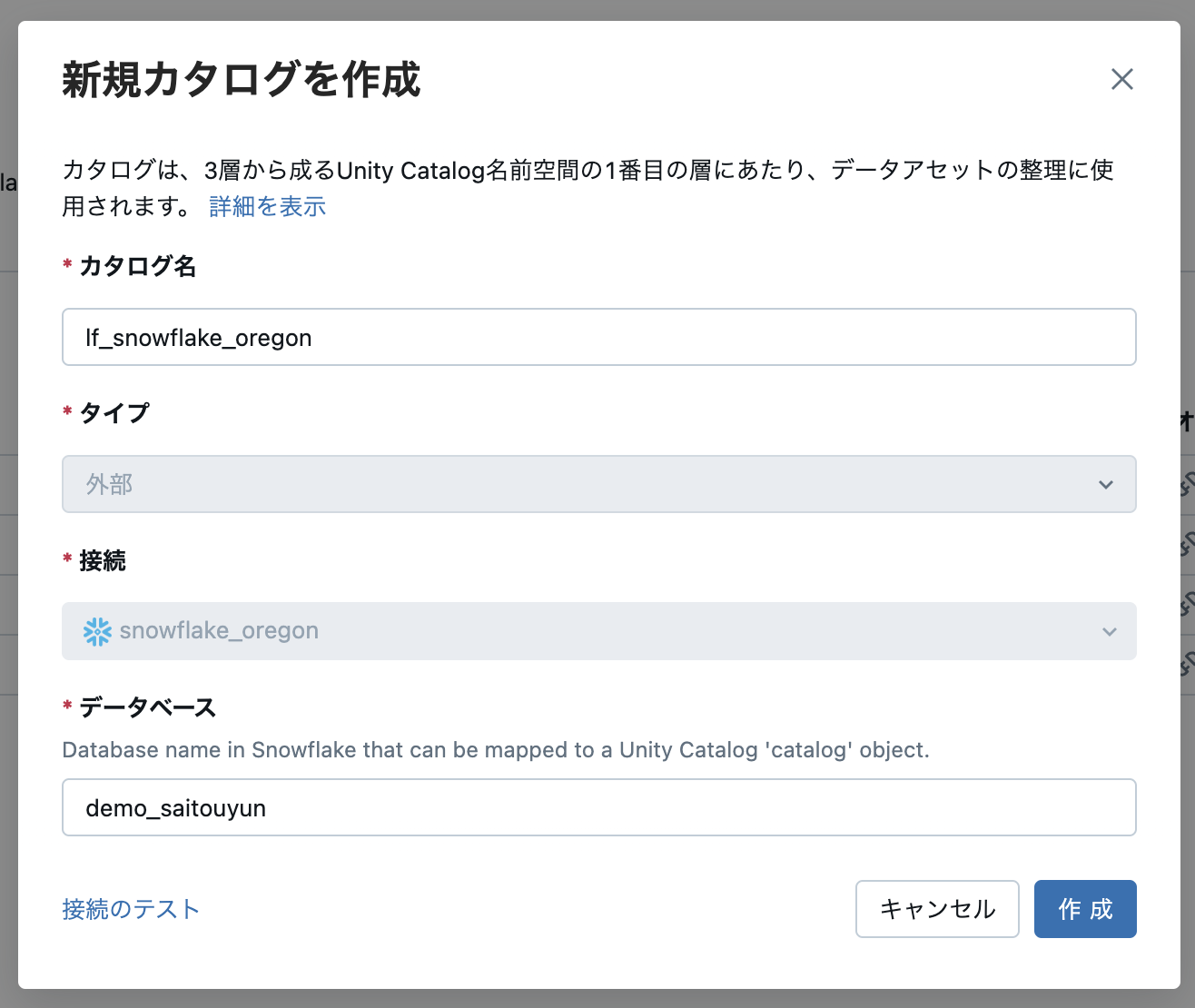
Task: Open the 詳細を表示 link
Action: 267,207
